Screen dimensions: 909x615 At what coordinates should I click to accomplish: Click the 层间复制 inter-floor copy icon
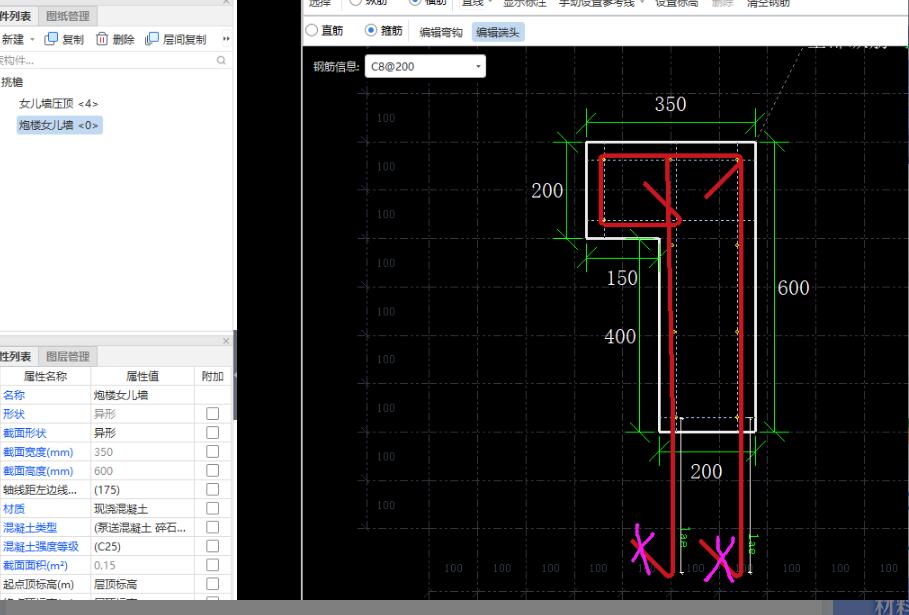pyautogui.click(x=152, y=39)
